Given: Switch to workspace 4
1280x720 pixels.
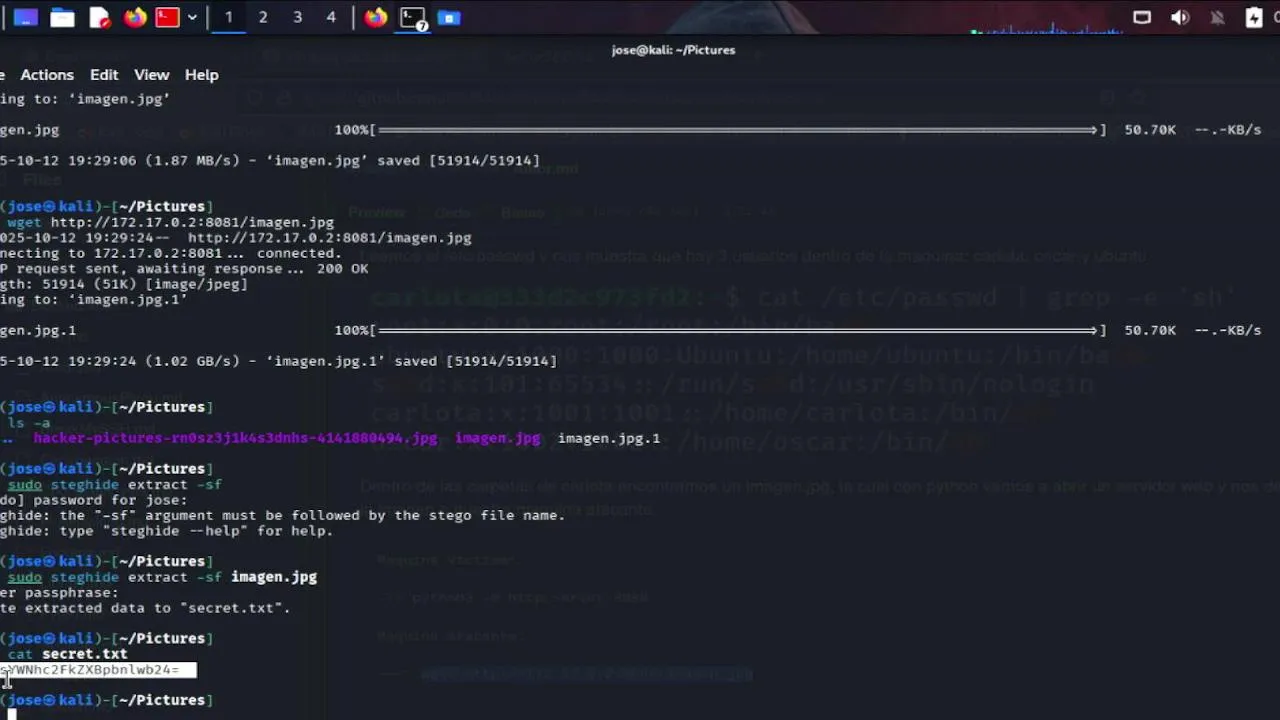Looking at the screenshot, I should 331,17.
